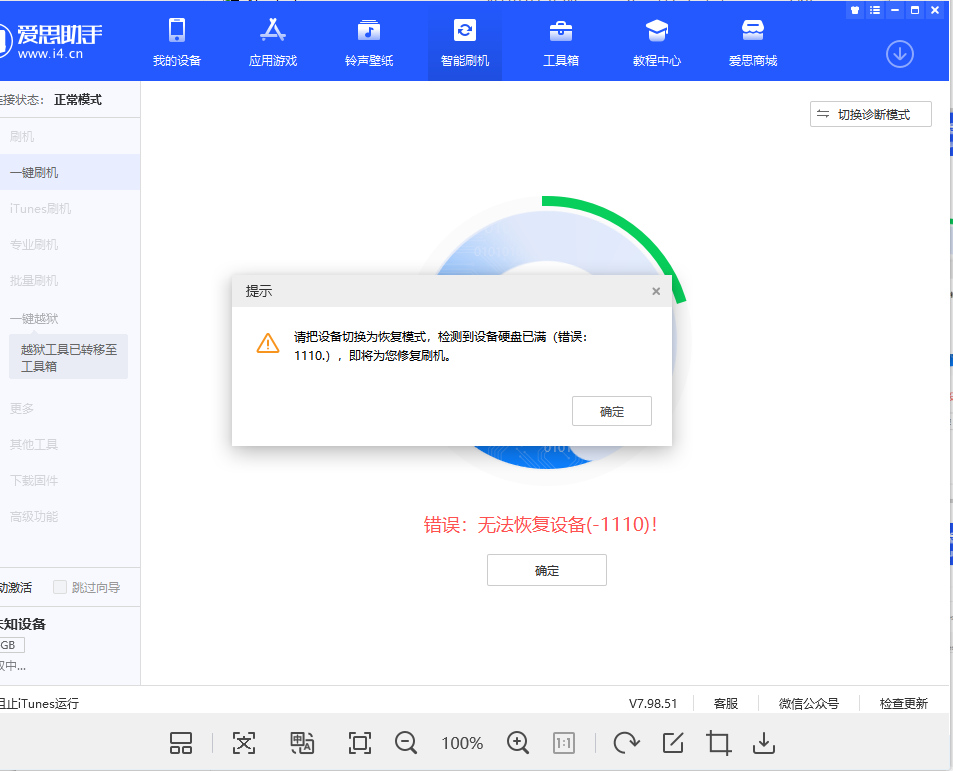Rotate the image using the rotate icon

tap(626, 742)
